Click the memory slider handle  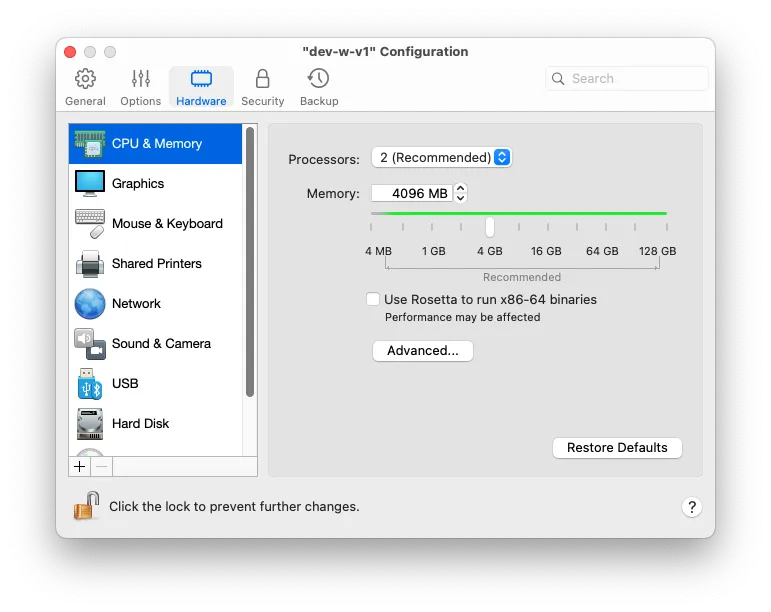(x=490, y=227)
